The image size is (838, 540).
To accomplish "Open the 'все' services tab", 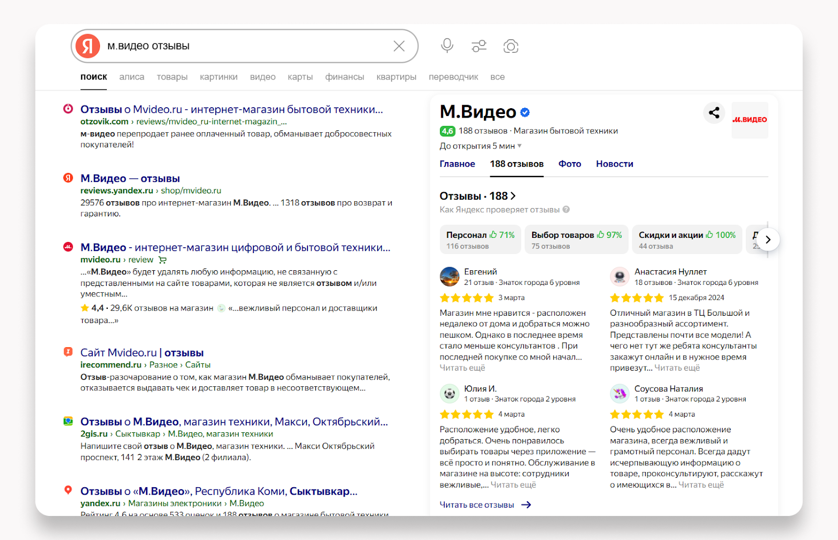I will (x=498, y=76).
